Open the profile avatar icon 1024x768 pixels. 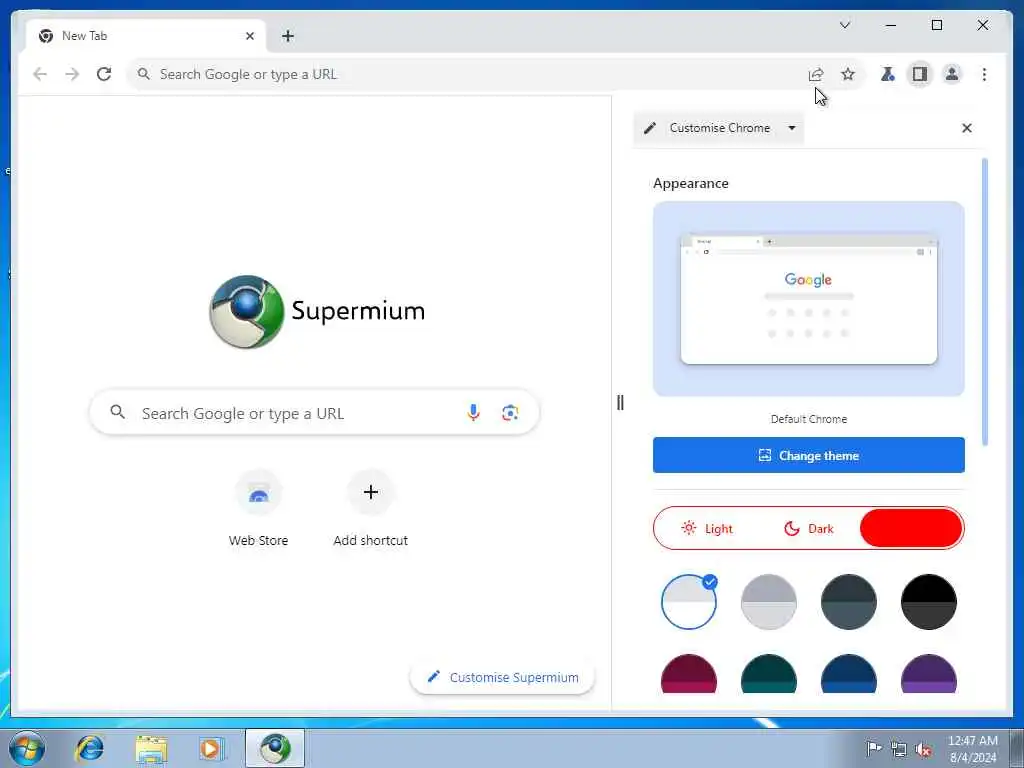952,74
